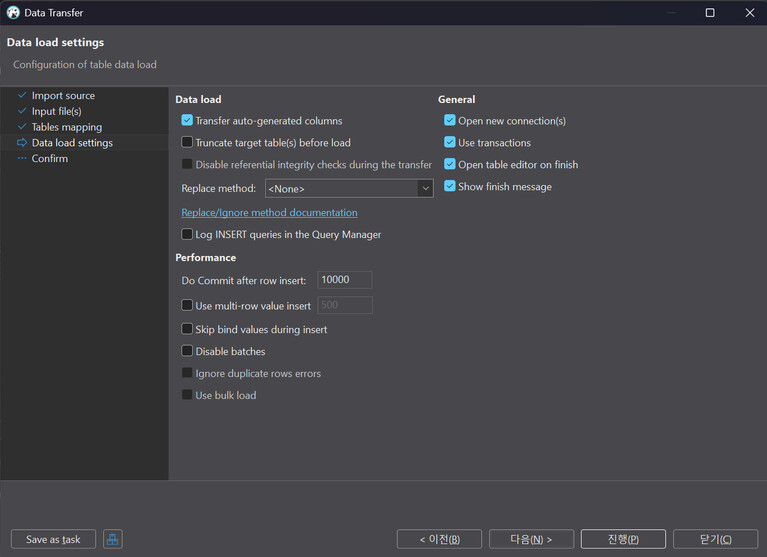This screenshot has height=557, width=767.
Task: Click the multi-row insert count field showing 500
Action: tap(345, 305)
